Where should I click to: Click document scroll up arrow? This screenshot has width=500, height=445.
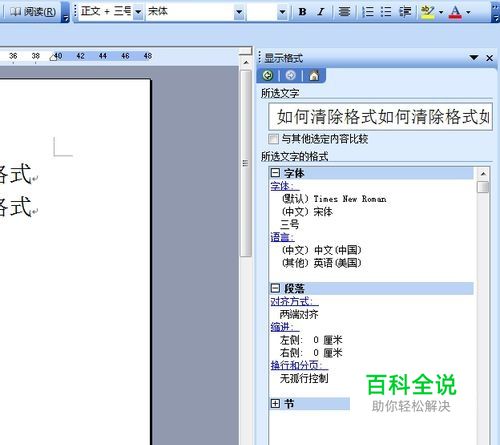(x=246, y=62)
